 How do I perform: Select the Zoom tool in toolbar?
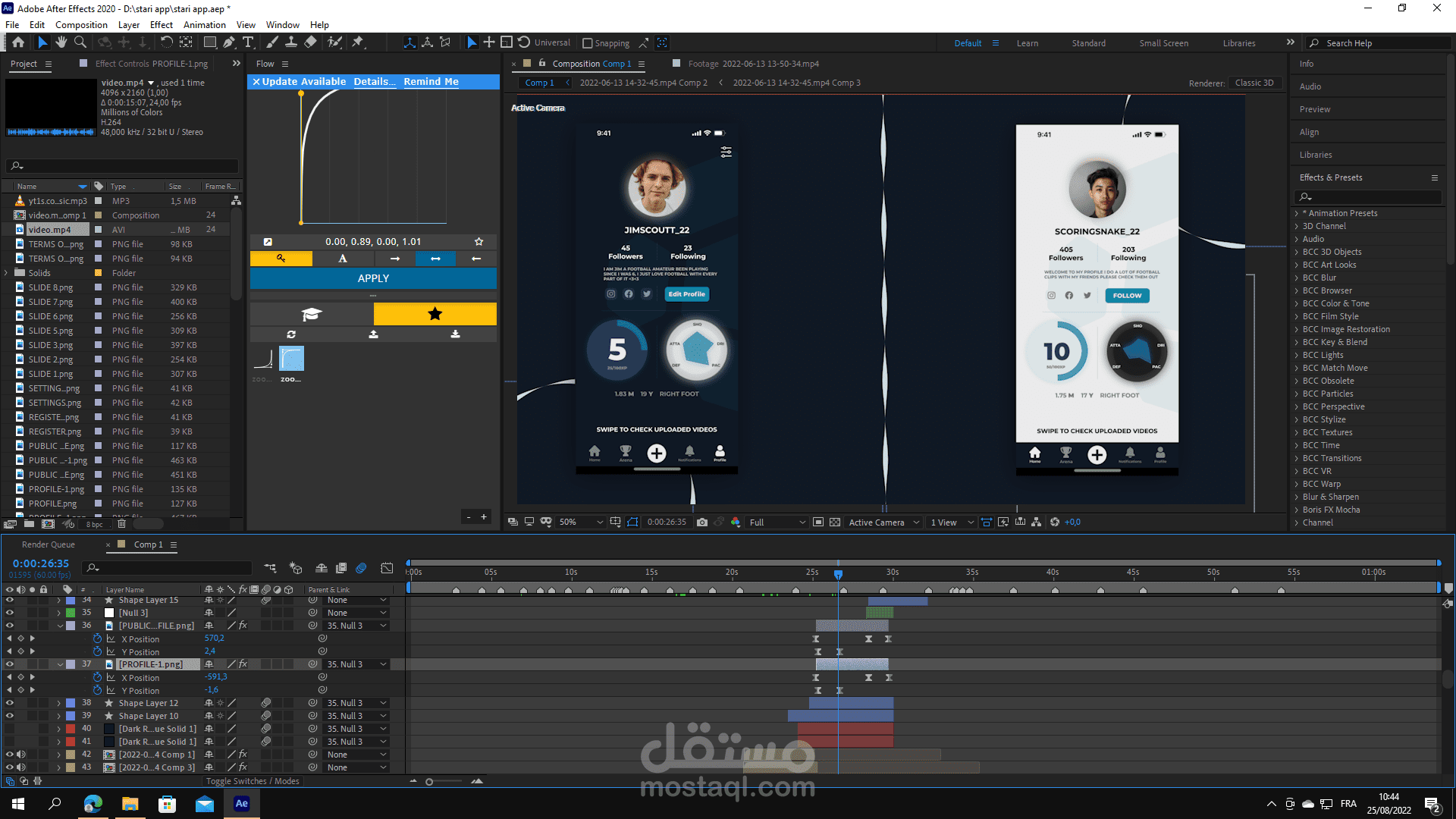(80, 42)
